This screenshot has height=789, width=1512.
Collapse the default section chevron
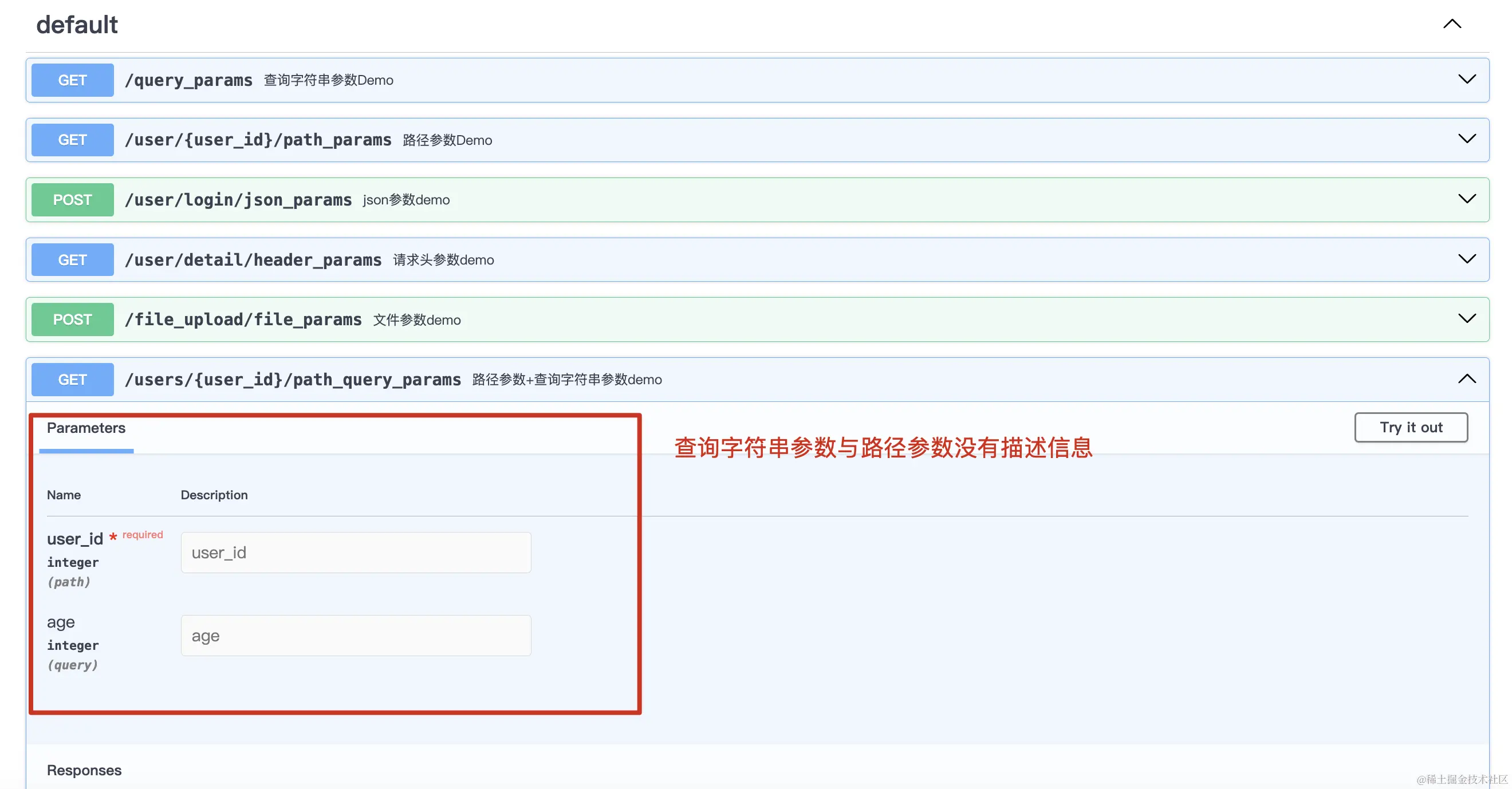pos(1451,24)
